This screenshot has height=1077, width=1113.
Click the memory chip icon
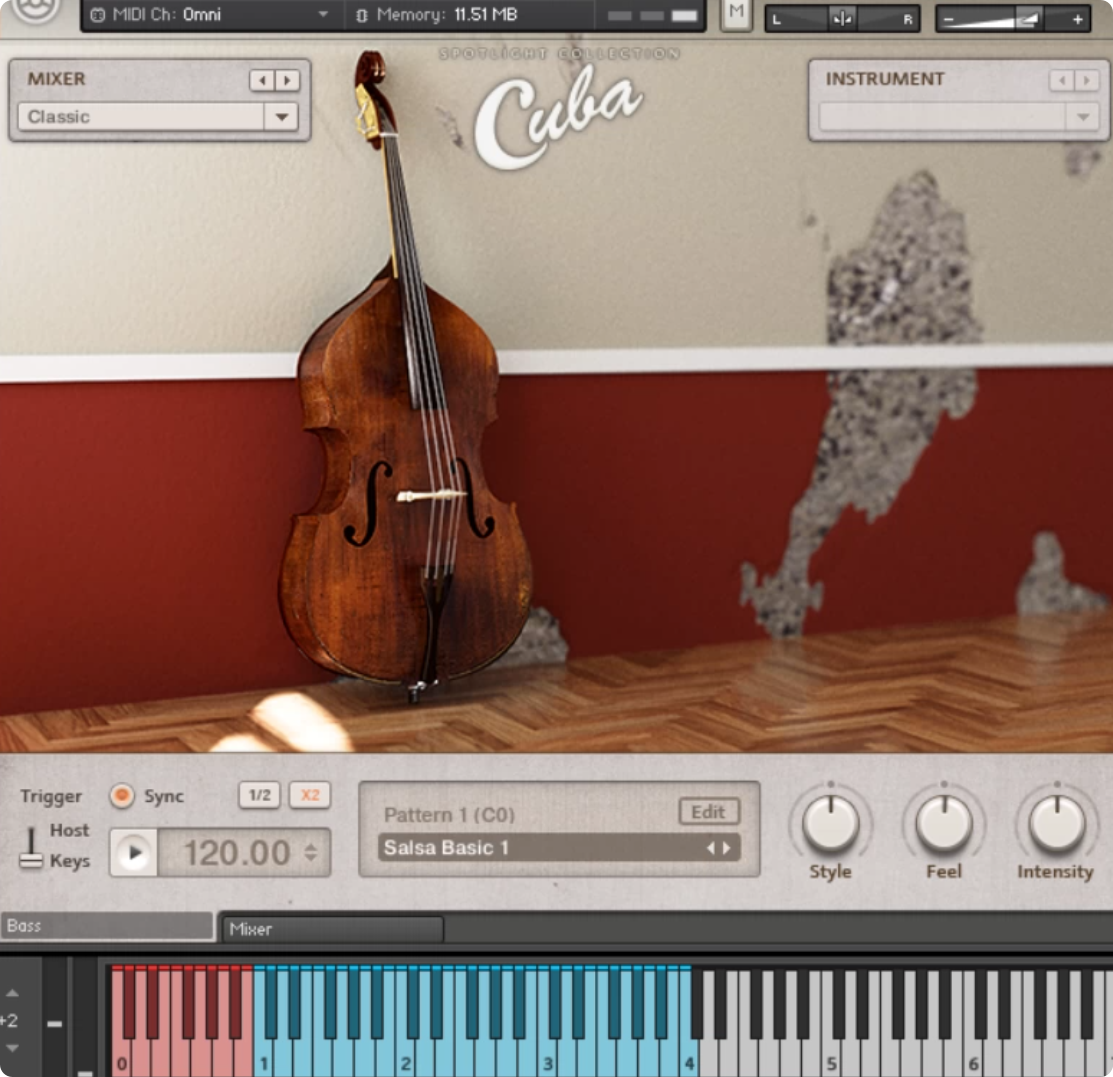coord(361,15)
